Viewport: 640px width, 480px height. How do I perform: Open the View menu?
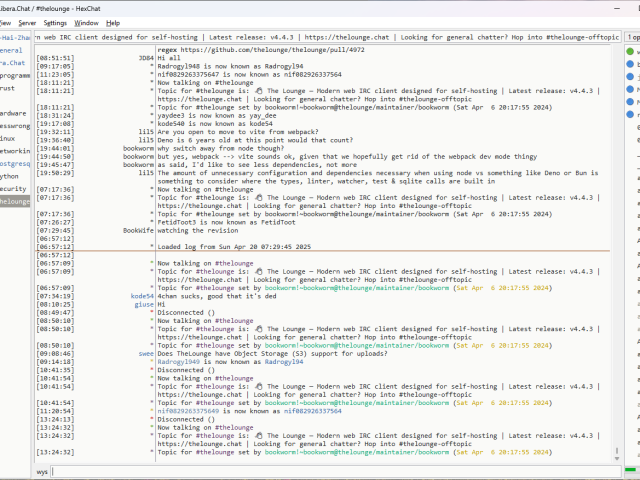point(4,22)
